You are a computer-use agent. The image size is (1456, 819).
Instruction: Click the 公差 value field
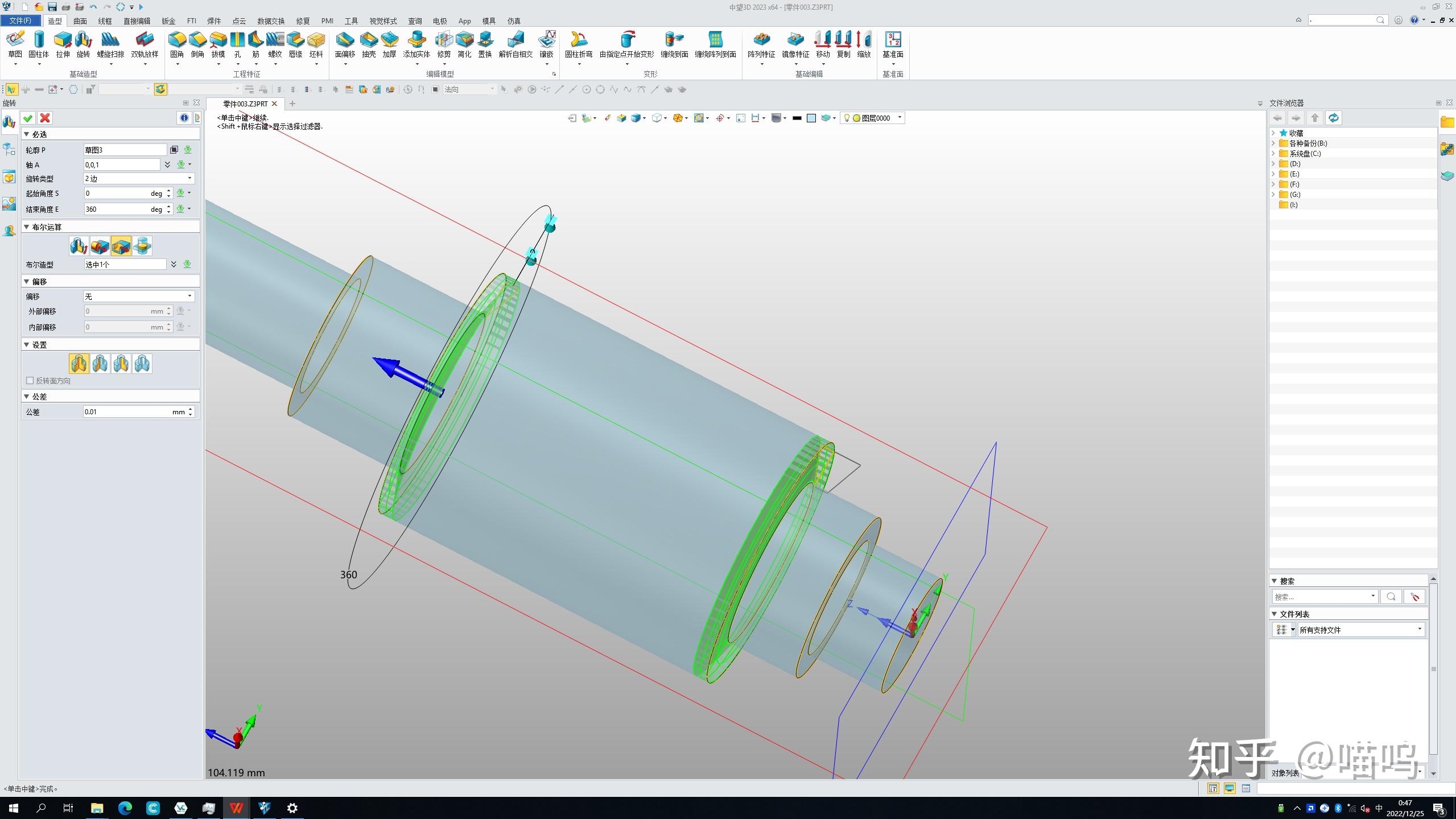[x=135, y=411]
